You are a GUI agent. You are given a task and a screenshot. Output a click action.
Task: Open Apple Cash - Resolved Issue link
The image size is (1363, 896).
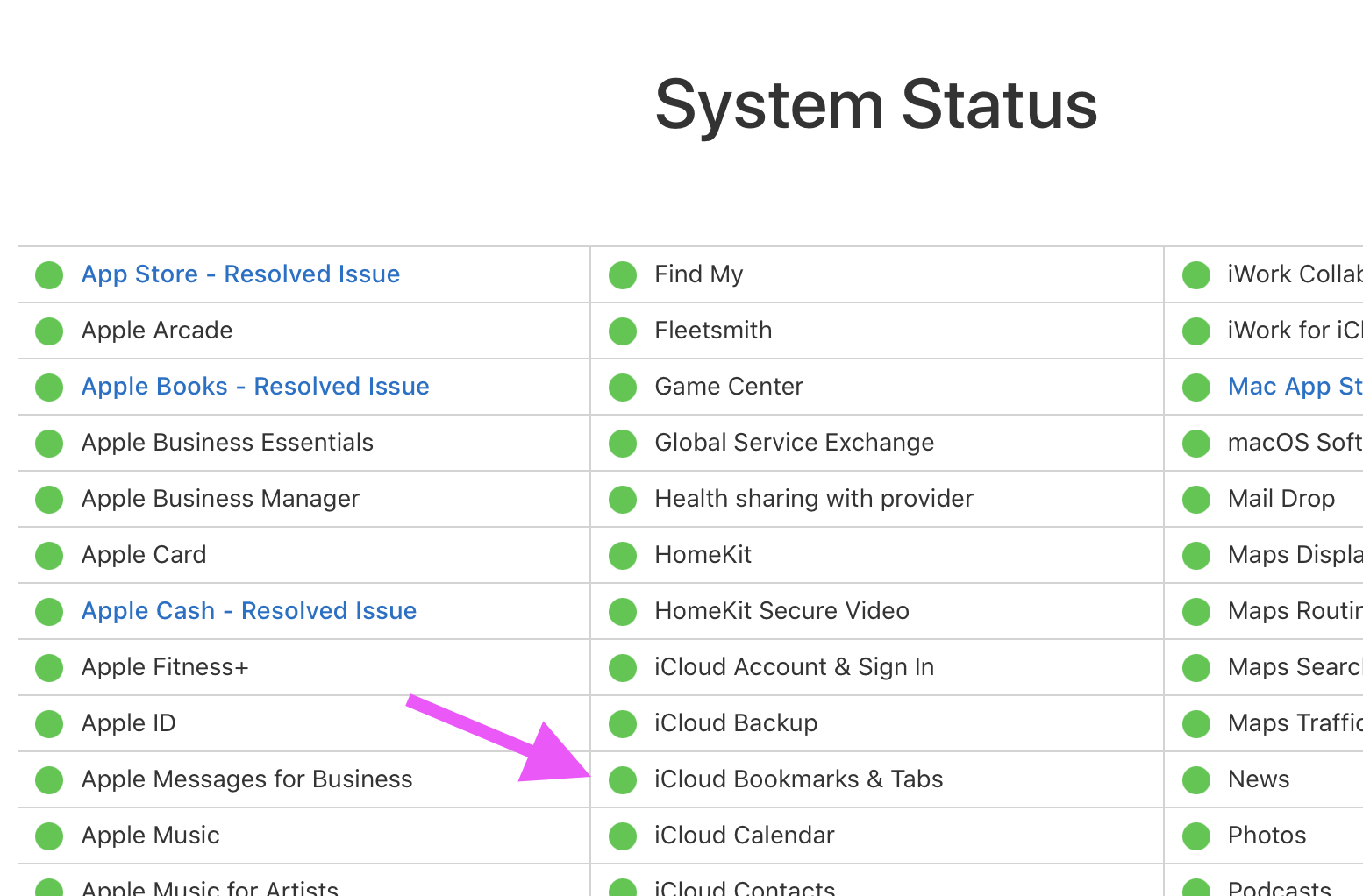(x=249, y=611)
